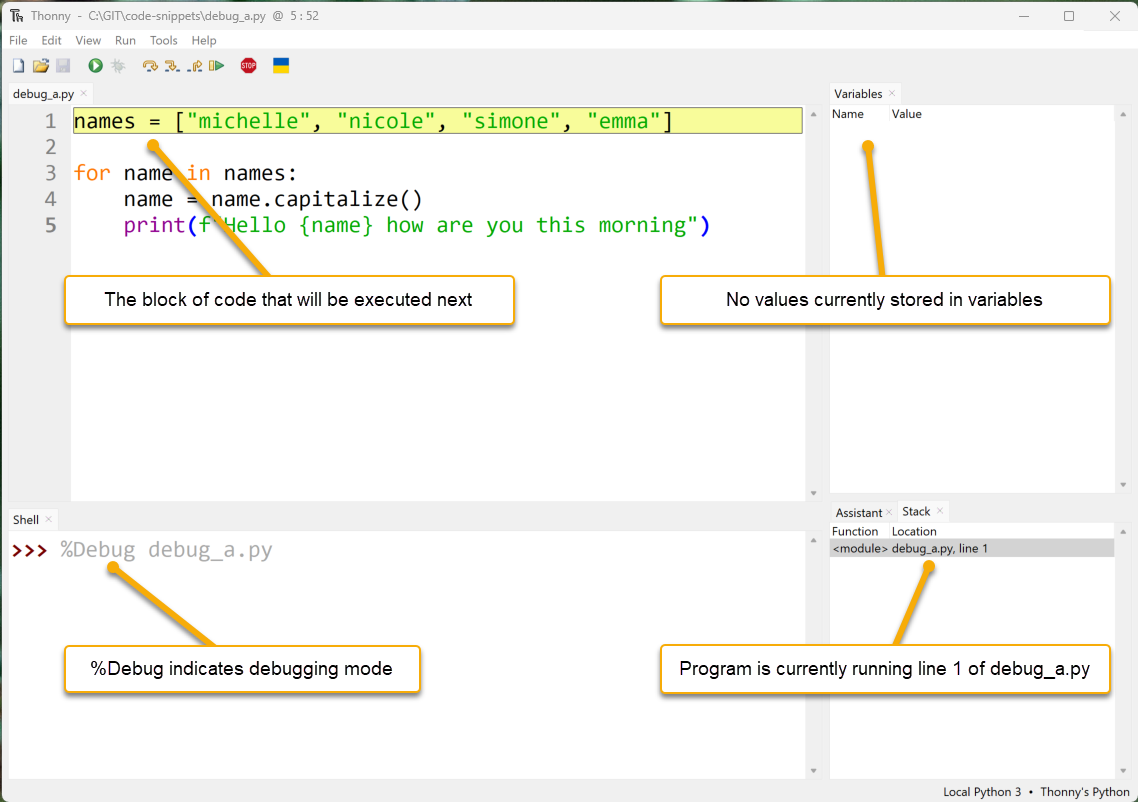Viewport: 1138px width, 802px height.
Task: Click the Step over debugger icon
Action: coord(150,66)
